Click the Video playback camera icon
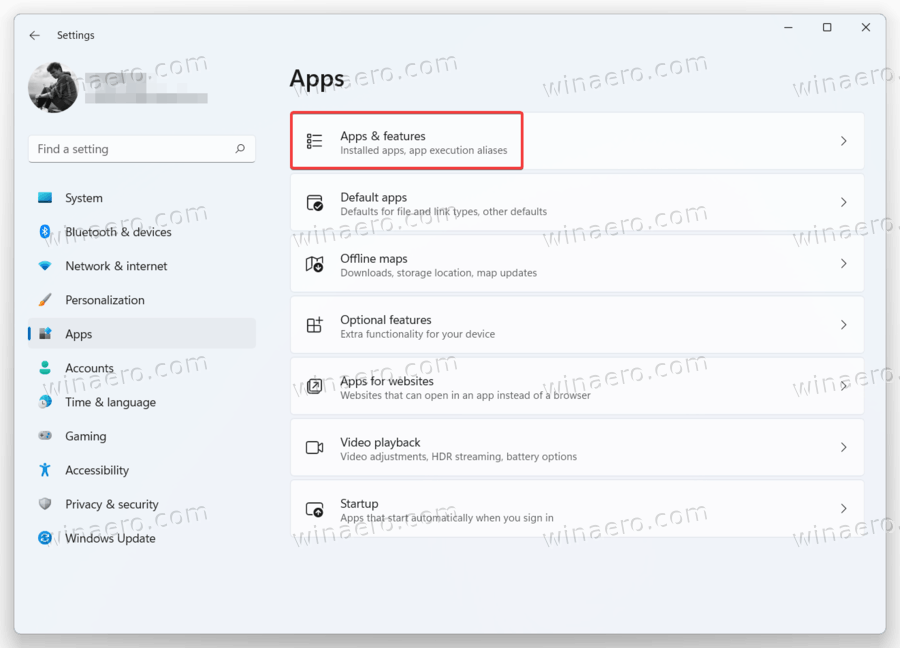This screenshot has width=900, height=648. 314,448
